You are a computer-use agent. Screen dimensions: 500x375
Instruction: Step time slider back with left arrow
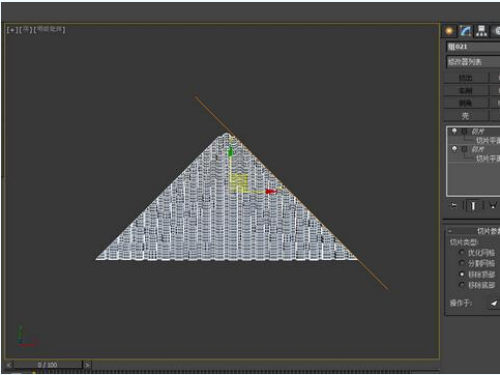[x=9, y=365]
